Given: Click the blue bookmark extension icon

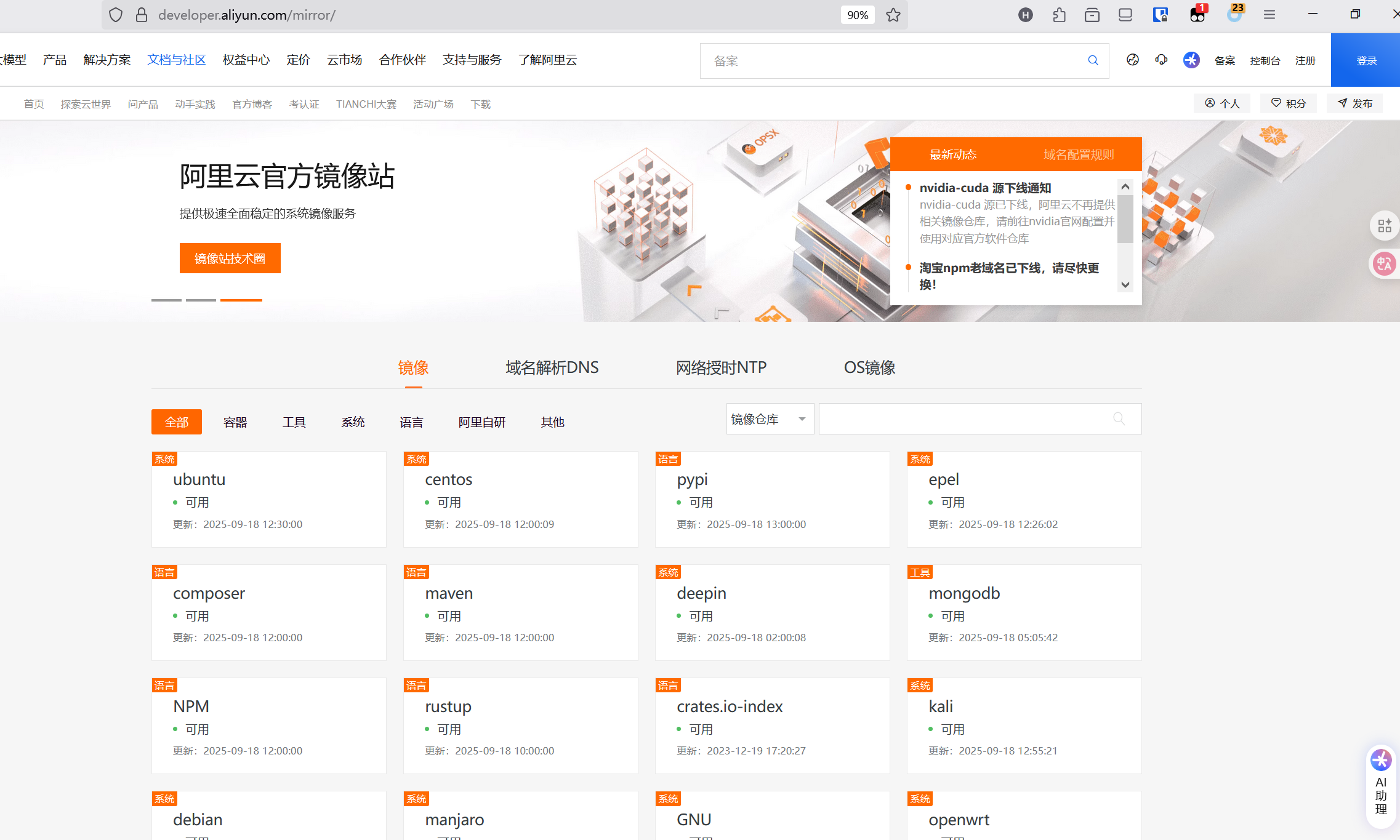Looking at the screenshot, I should (1161, 15).
